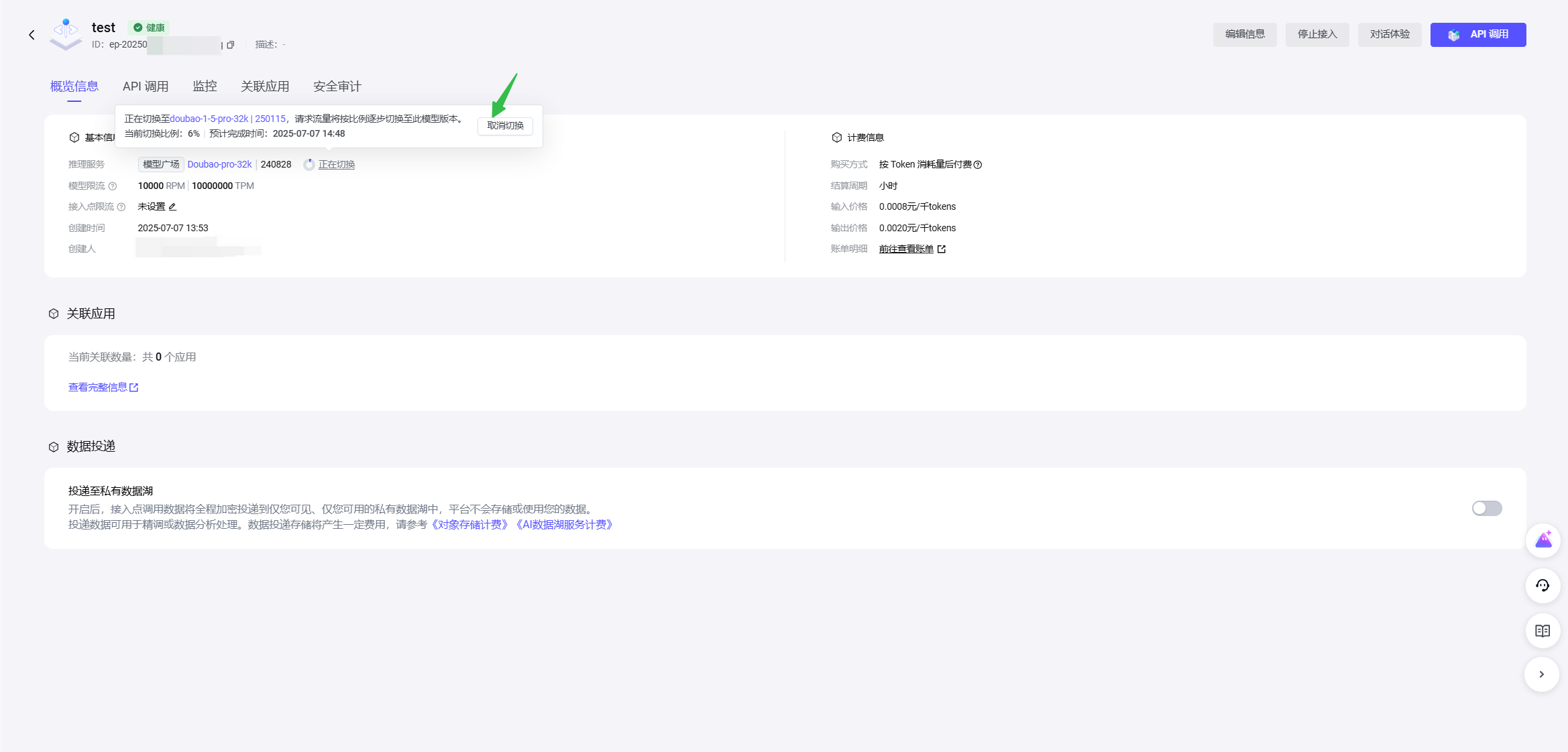Viewport: 1568px width, 752px height.
Task: Open the Doubao-pro-32k model link
Action: [x=219, y=165]
